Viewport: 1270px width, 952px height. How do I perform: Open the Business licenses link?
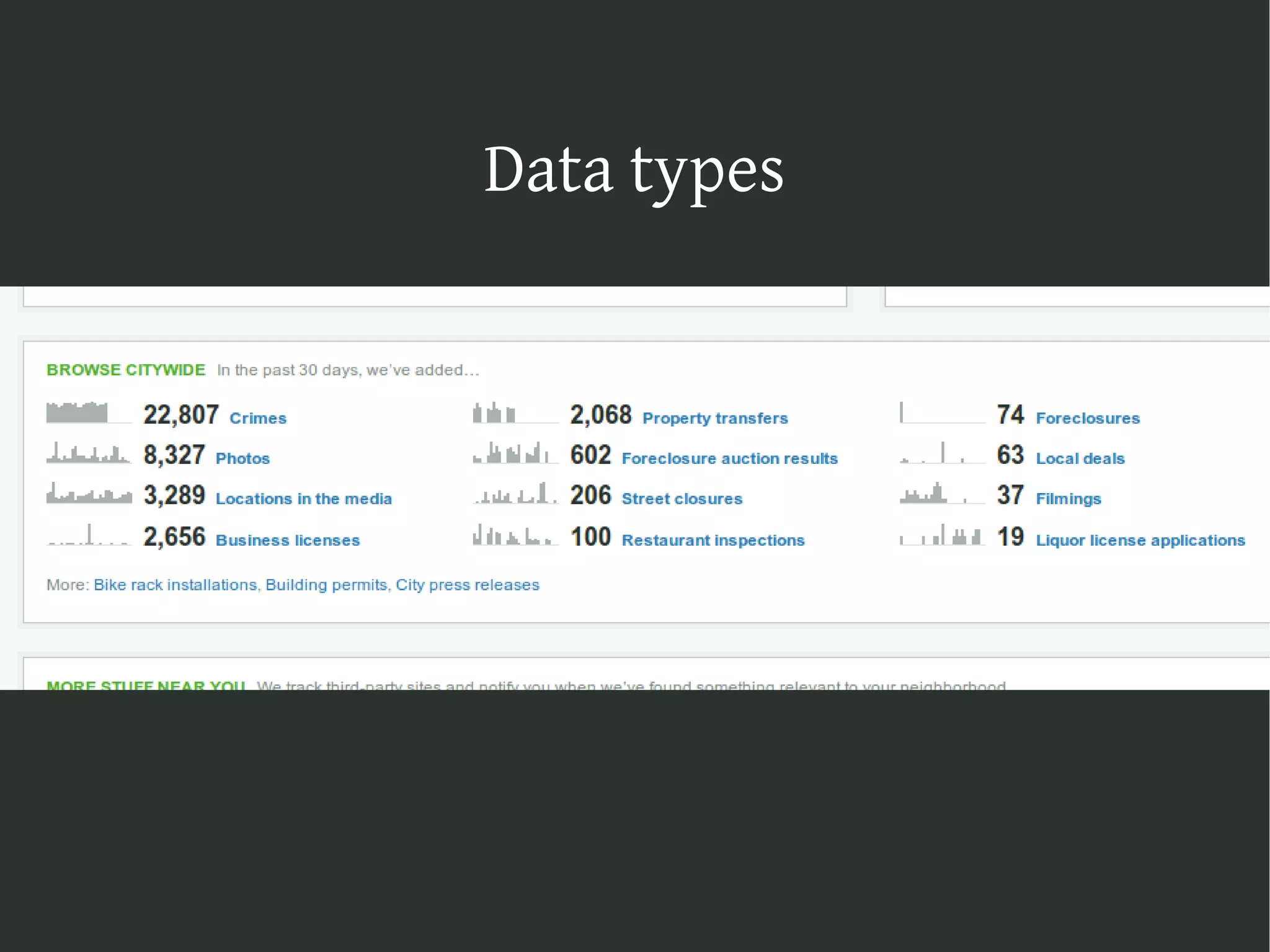[x=288, y=541]
